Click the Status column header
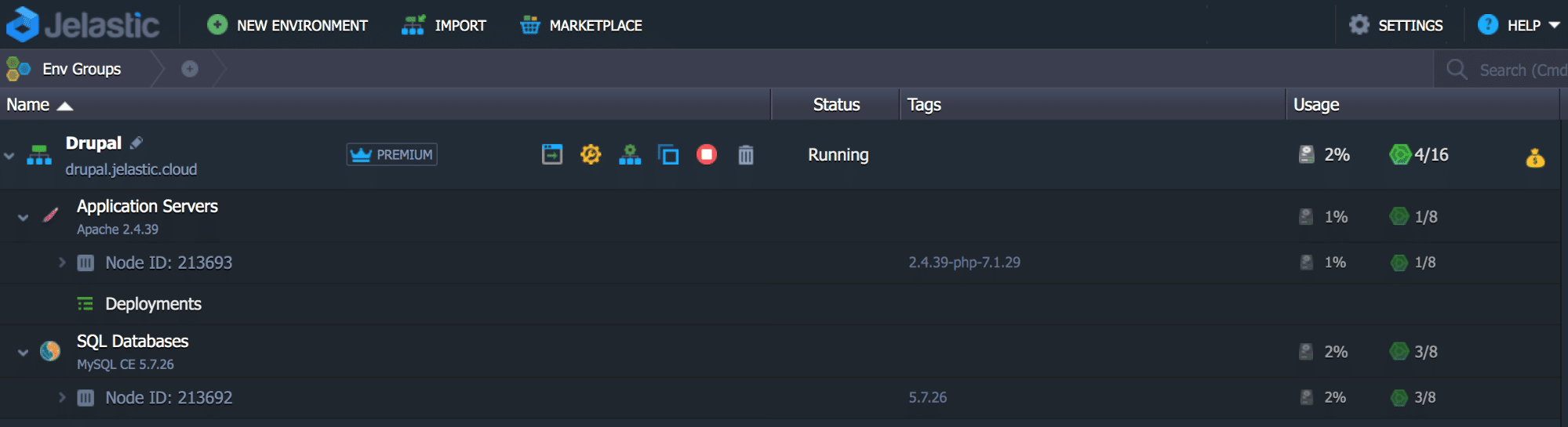This screenshot has height=427, width=1568. coord(836,104)
